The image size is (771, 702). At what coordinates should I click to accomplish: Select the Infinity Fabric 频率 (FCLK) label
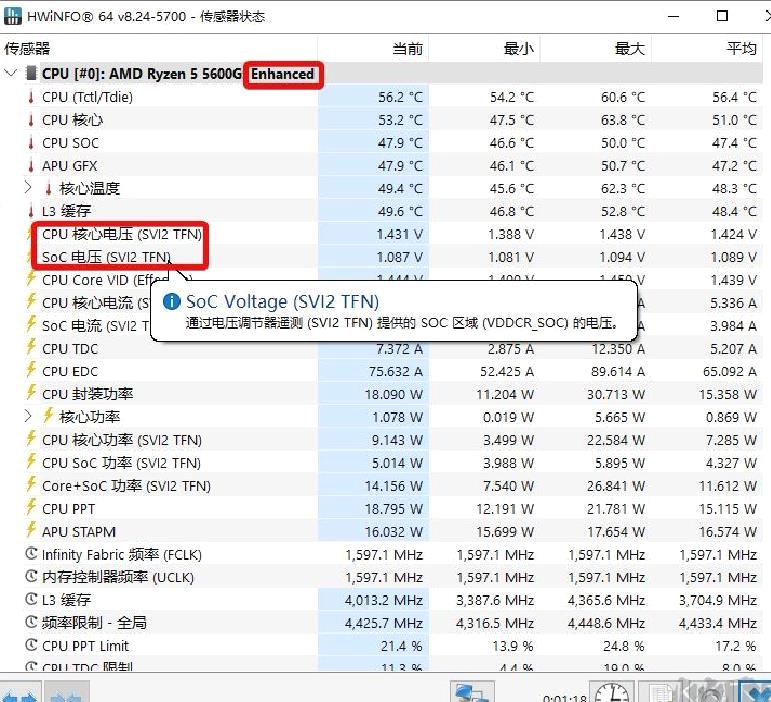coord(122,555)
